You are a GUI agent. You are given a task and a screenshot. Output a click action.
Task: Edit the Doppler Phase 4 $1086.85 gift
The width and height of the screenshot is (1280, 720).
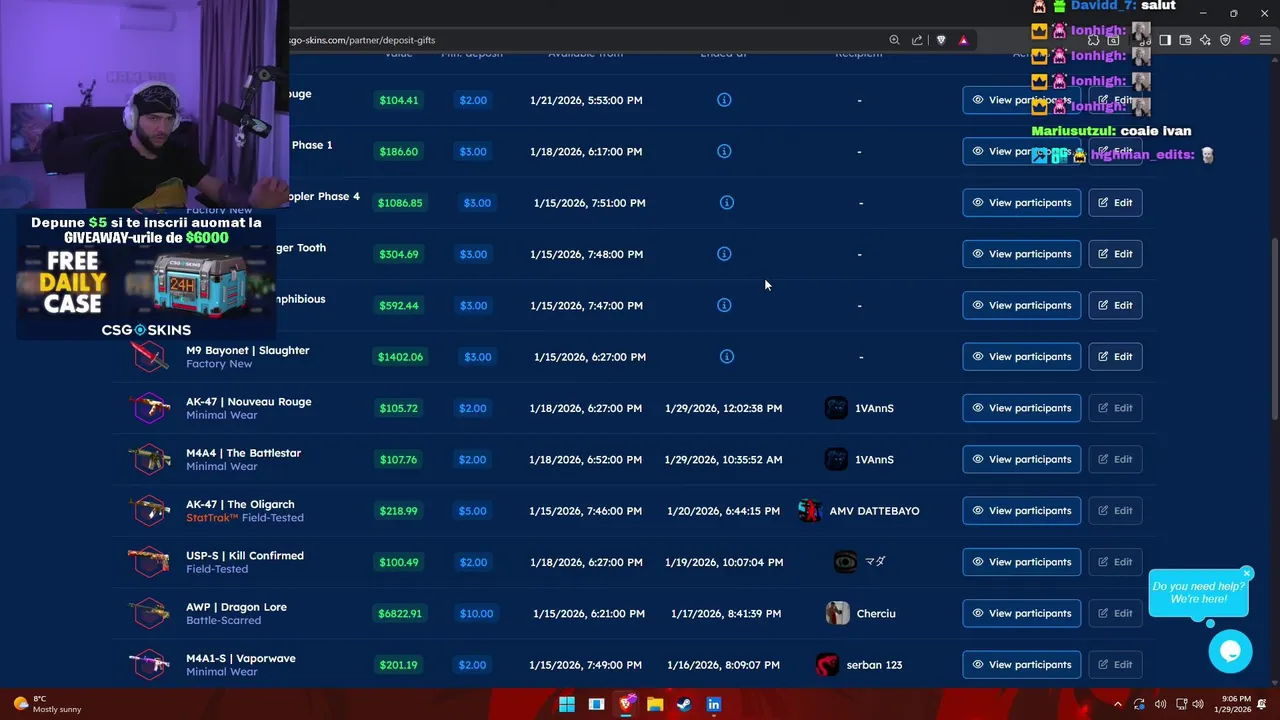point(1115,203)
